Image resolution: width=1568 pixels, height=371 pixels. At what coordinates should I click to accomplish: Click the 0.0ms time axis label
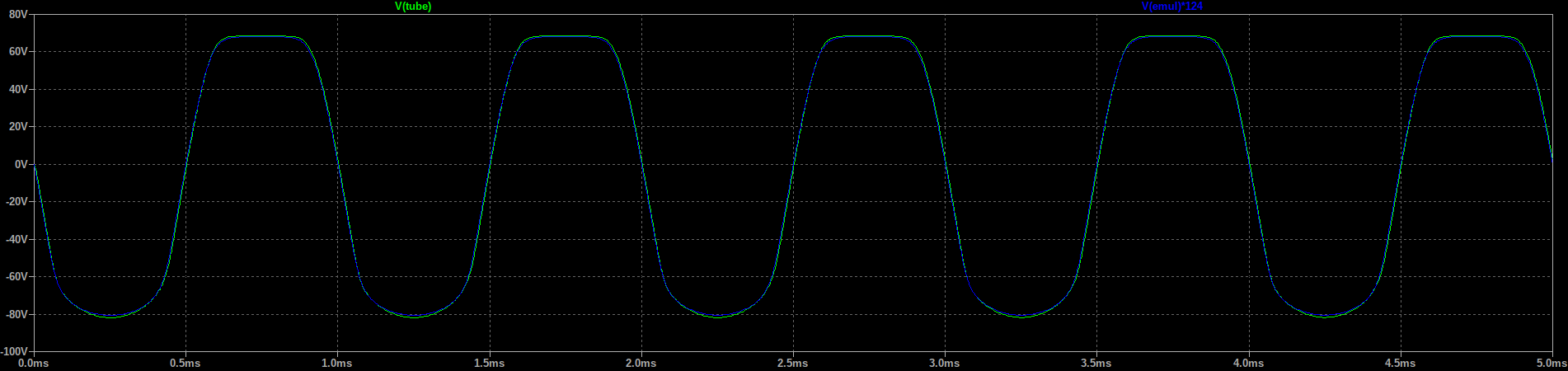click(33, 364)
